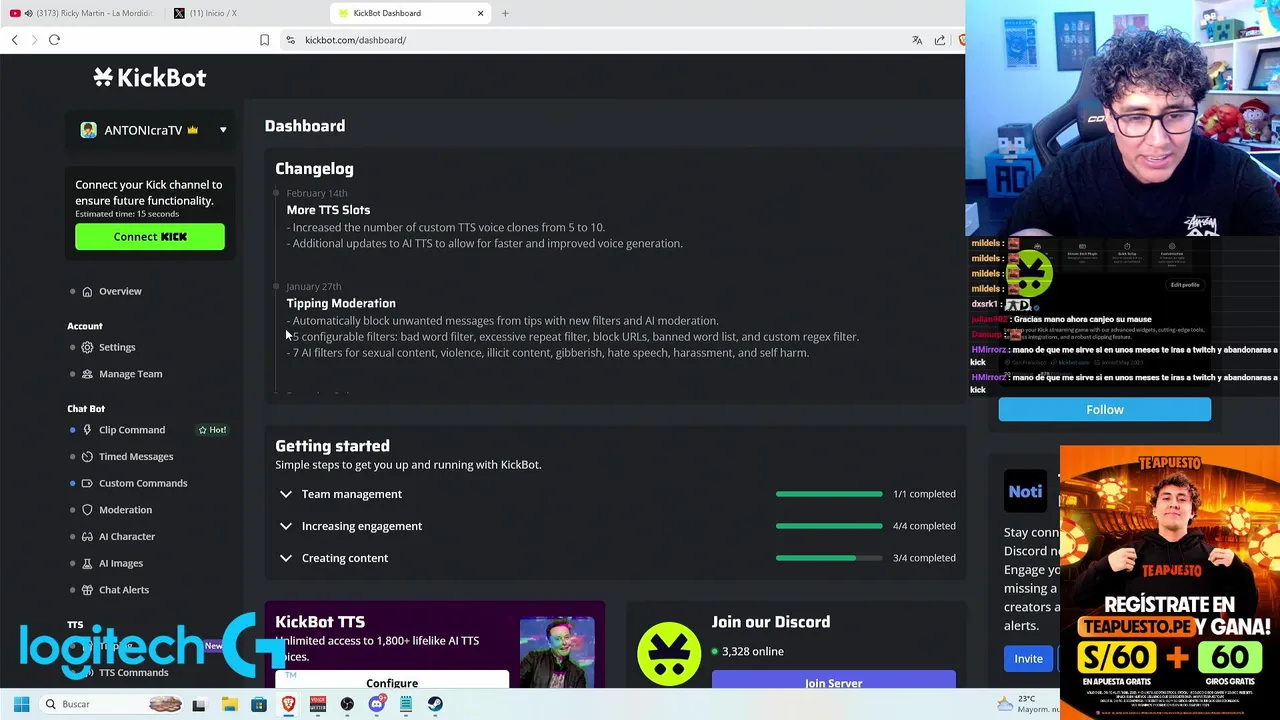The image size is (1280, 720).
Task: Open the ANTONIcraTV channel dropdown
Action: (x=223, y=130)
